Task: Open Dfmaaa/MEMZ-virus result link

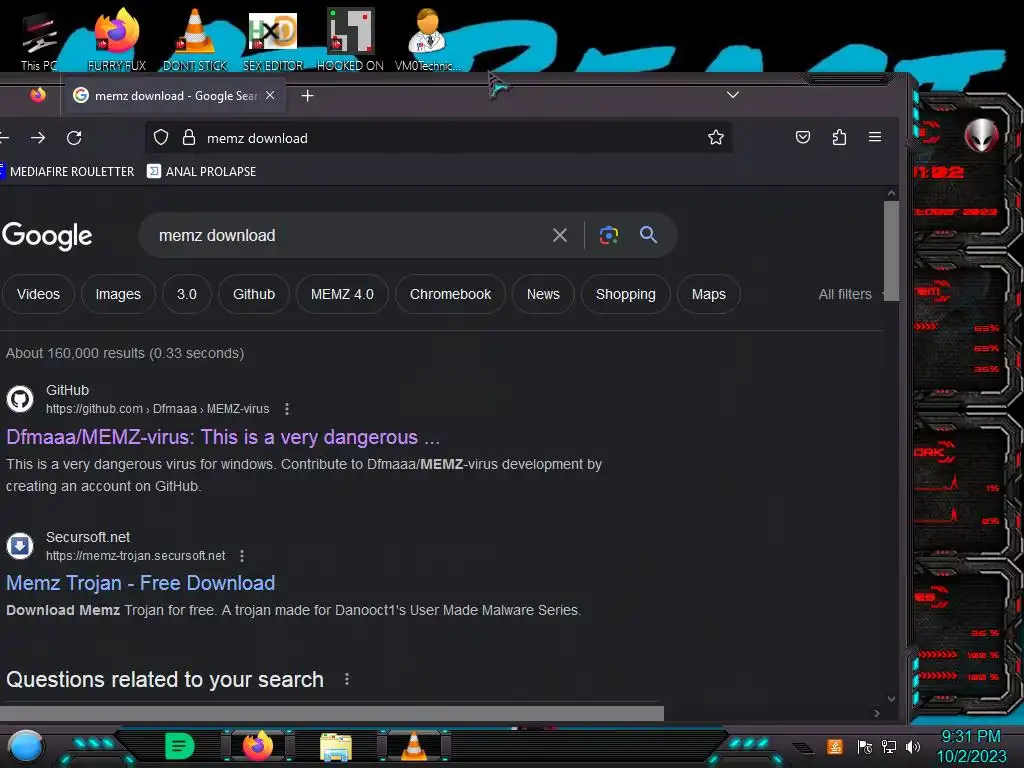Action: pyautogui.click(x=223, y=437)
